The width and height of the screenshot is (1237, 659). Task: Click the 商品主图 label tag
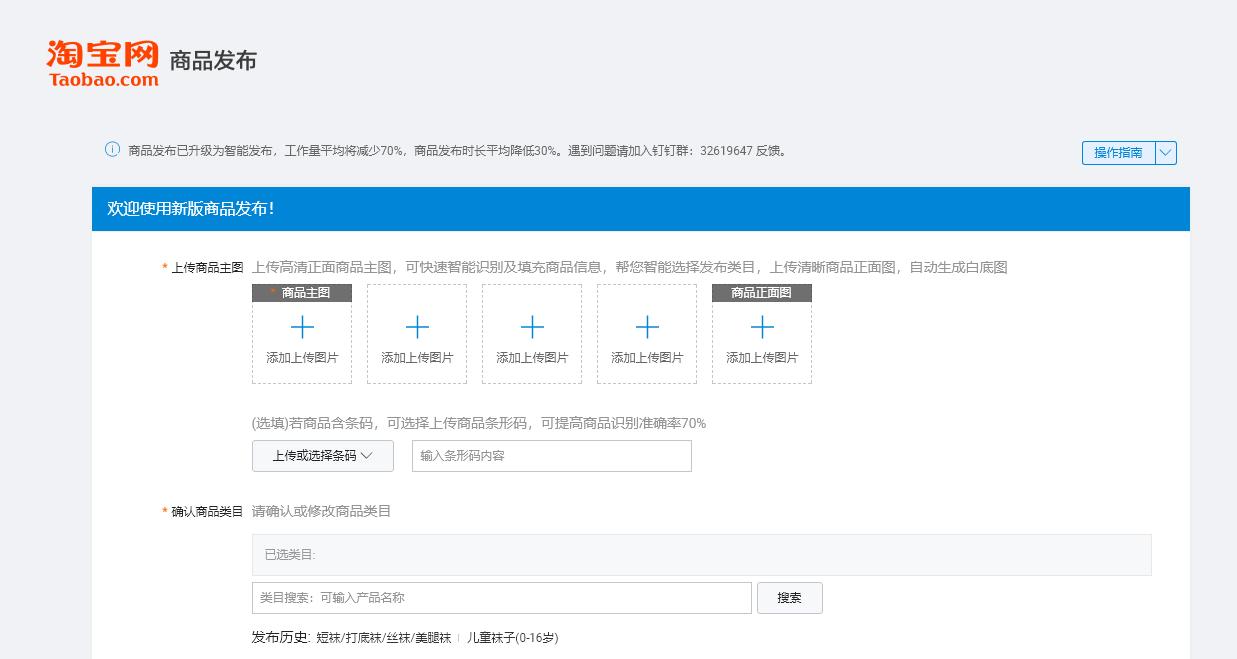tap(301, 292)
